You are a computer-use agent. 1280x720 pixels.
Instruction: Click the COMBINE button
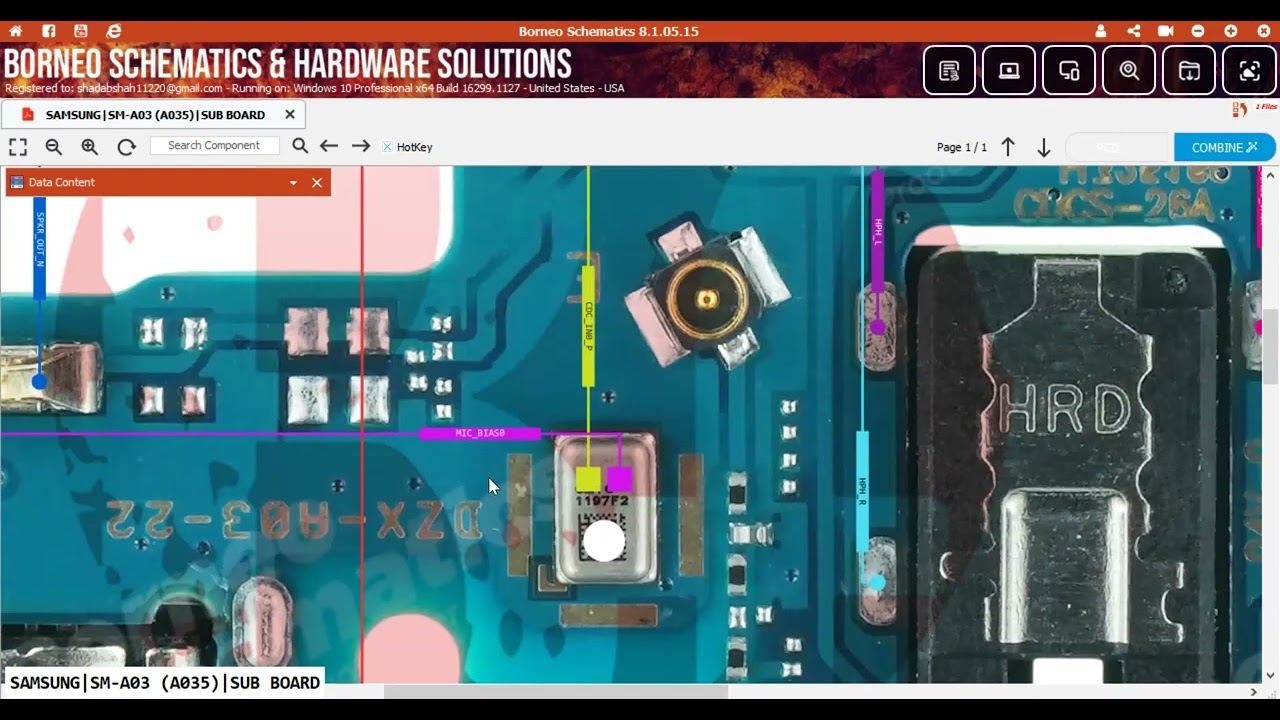1224,147
